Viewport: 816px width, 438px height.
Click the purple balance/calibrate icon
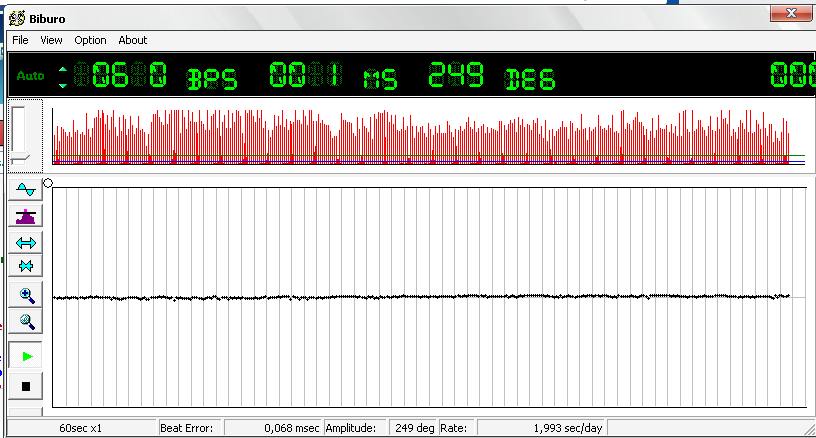click(x=26, y=216)
